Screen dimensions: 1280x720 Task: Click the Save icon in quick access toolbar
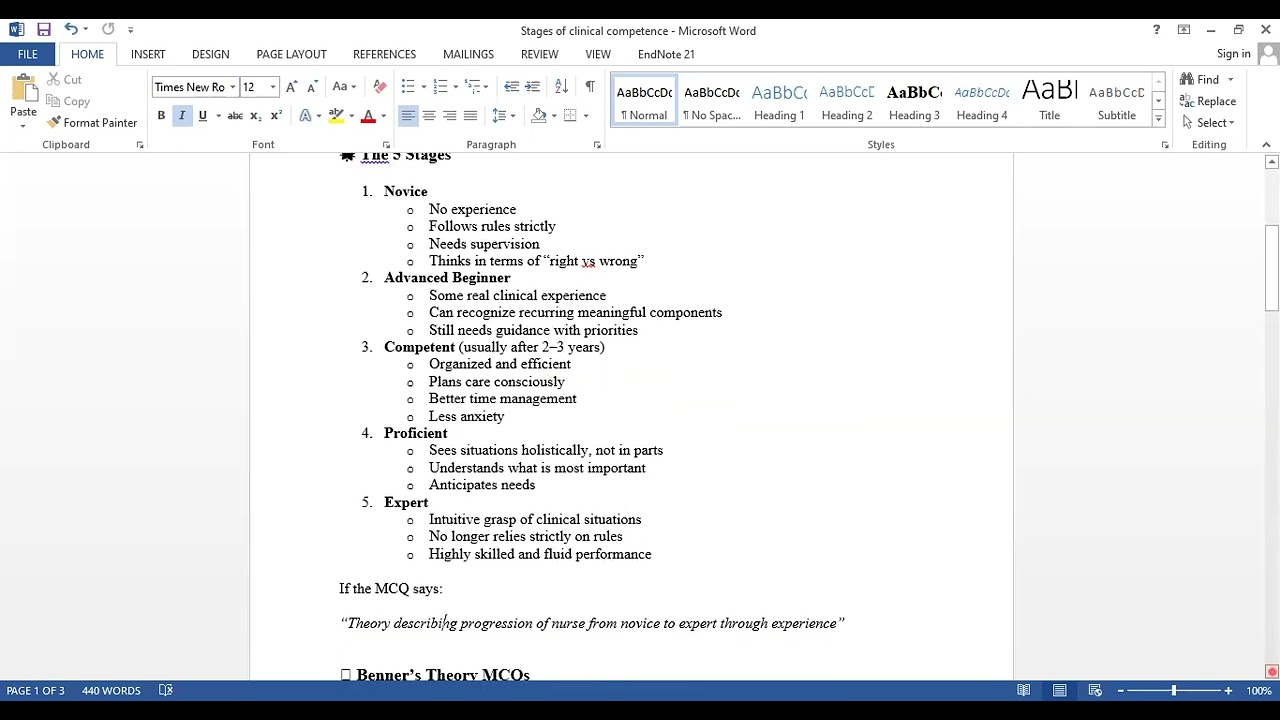[43, 30]
